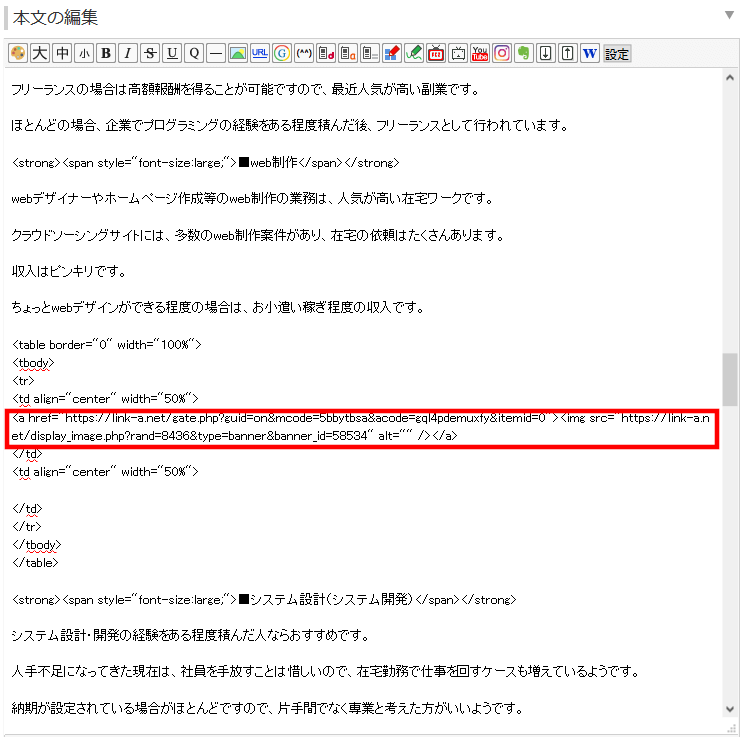The width and height of the screenshot is (742, 737).
Task: Click the document icon with red d
Action: pyautogui.click(x=326, y=53)
